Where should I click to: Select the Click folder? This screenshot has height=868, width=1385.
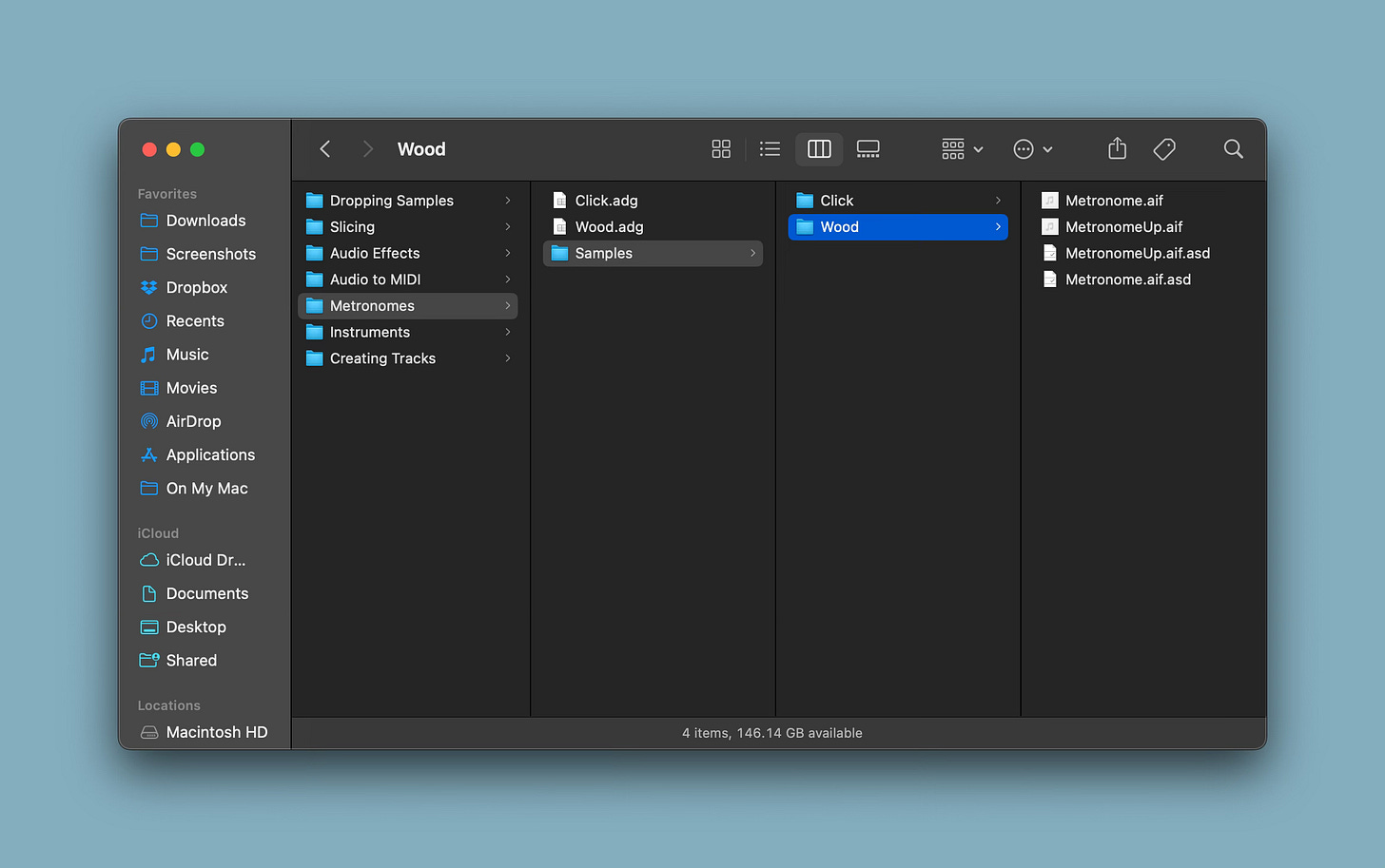coord(898,201)
